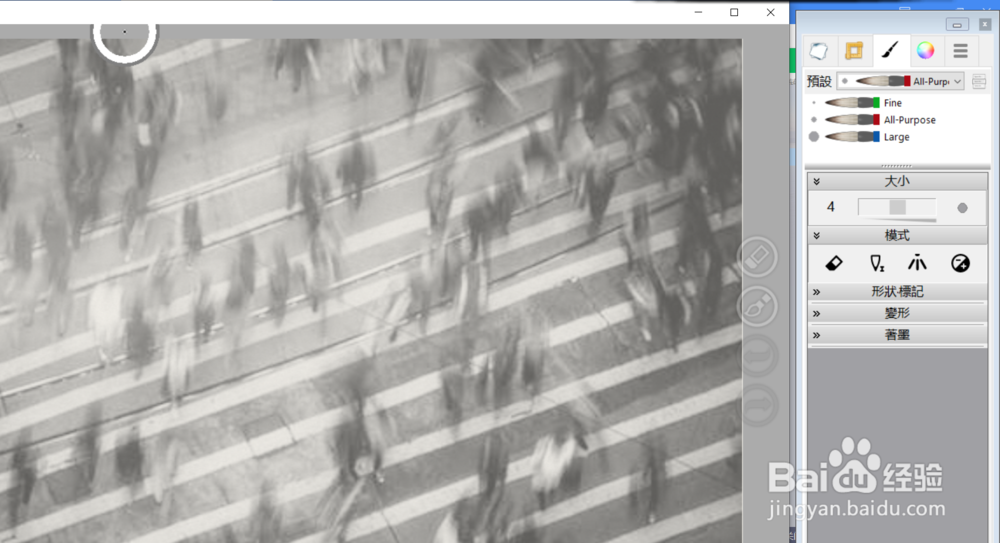Collapse the 模式 section

click(816, 235)
